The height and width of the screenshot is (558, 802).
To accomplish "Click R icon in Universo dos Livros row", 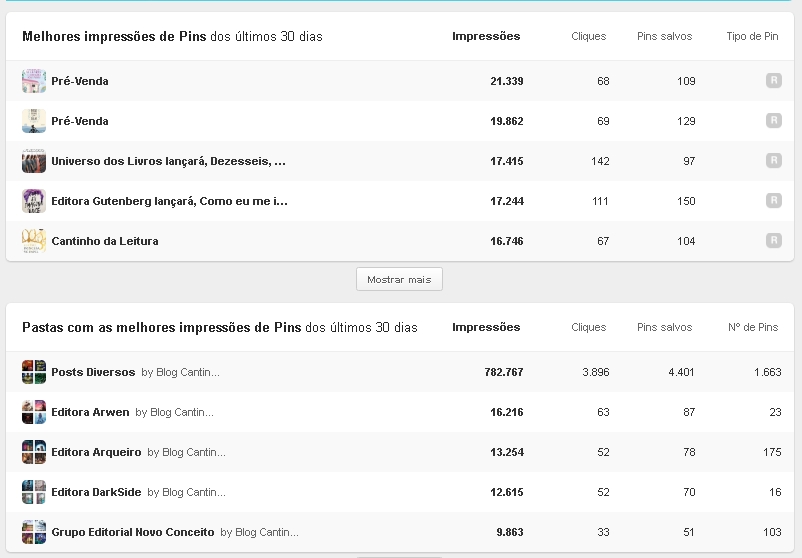I will 773,161.
